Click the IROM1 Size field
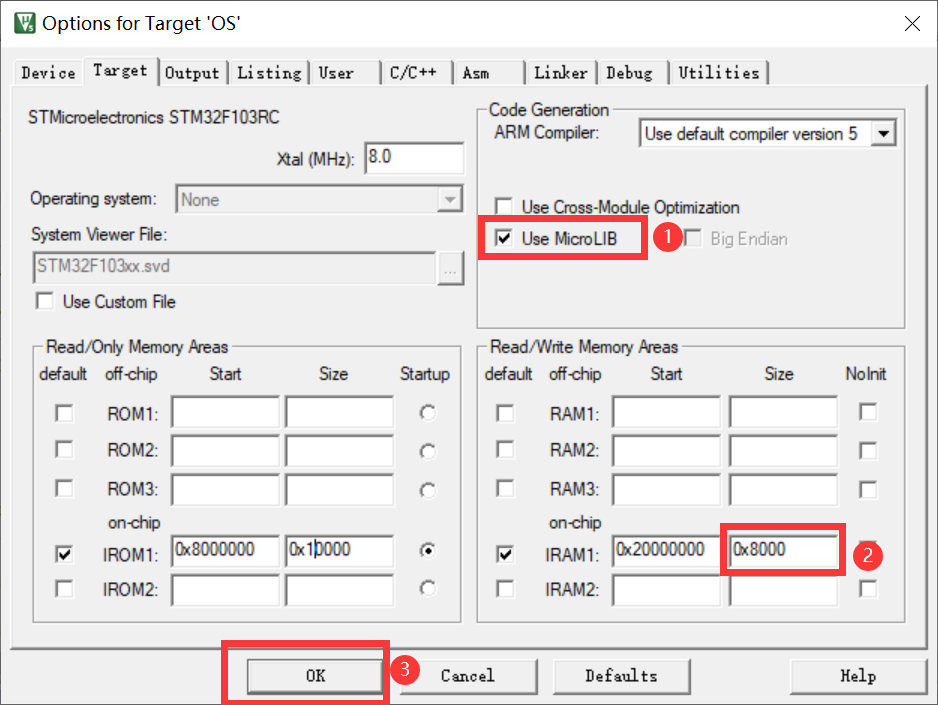 pos(339,551)
